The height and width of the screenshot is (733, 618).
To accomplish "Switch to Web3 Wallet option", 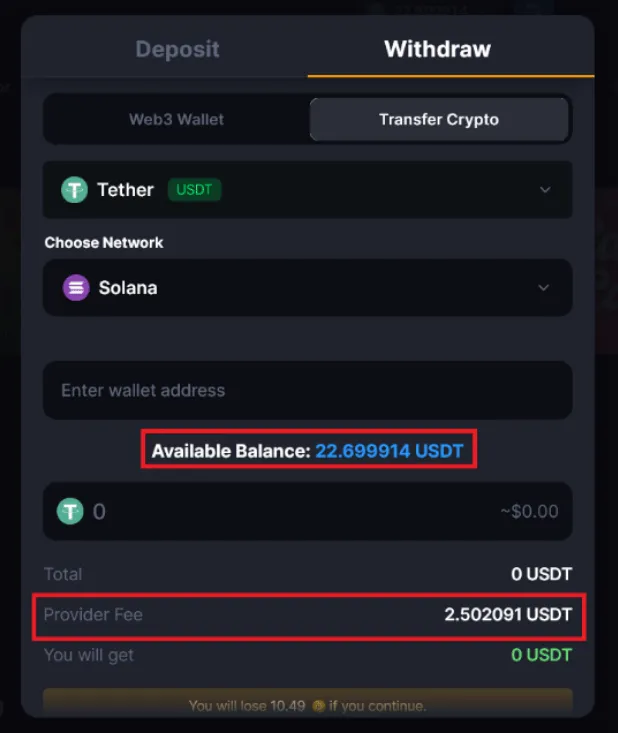I will click(176, 119).
